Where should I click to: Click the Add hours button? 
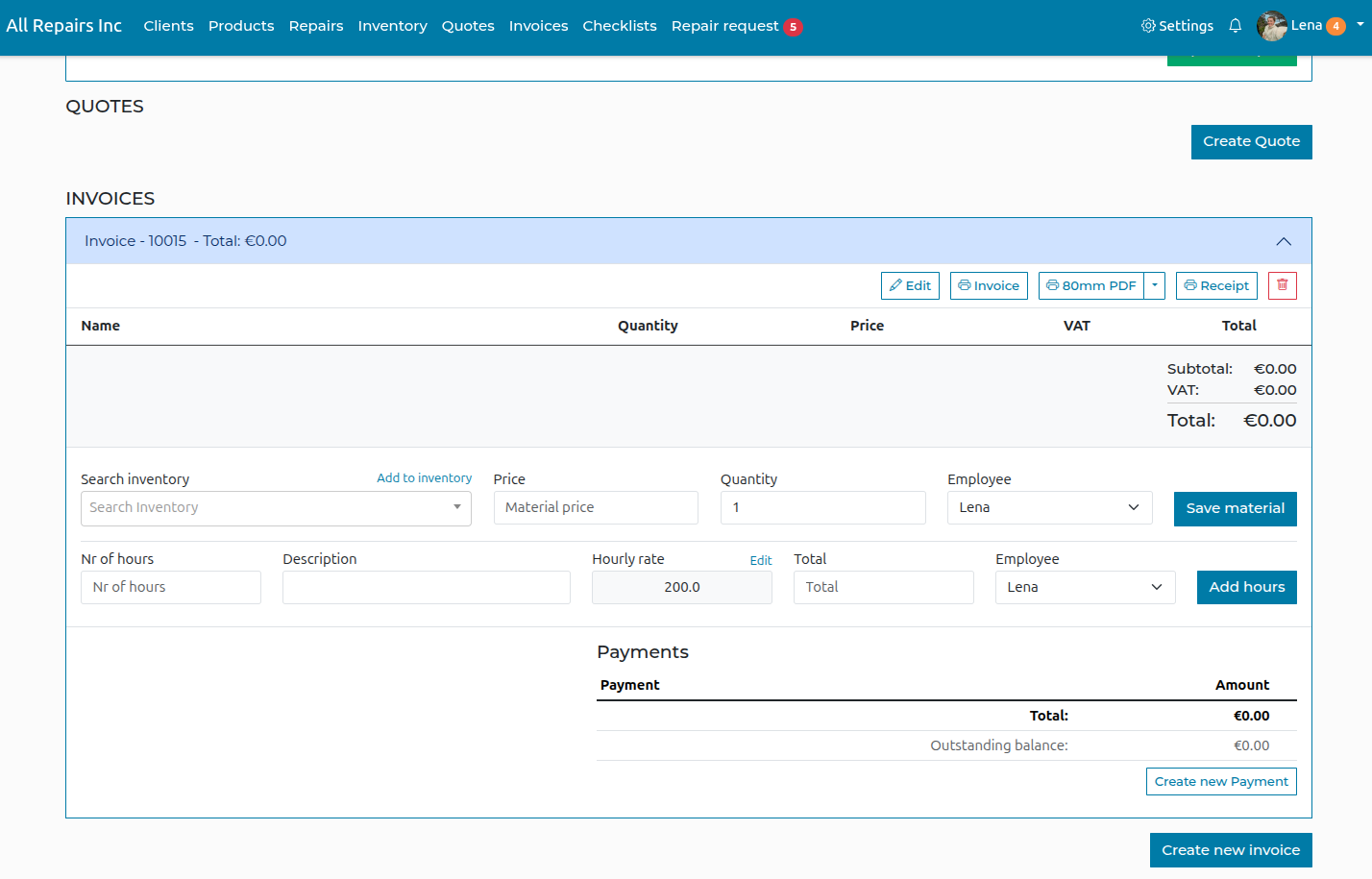pyautogui.click(x=1247, y=588)
